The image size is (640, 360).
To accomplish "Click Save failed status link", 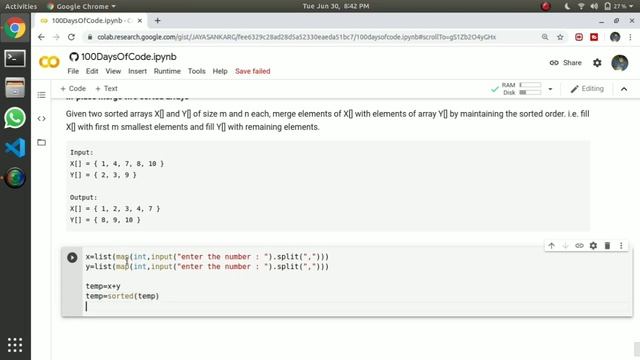I will (253, 71).
